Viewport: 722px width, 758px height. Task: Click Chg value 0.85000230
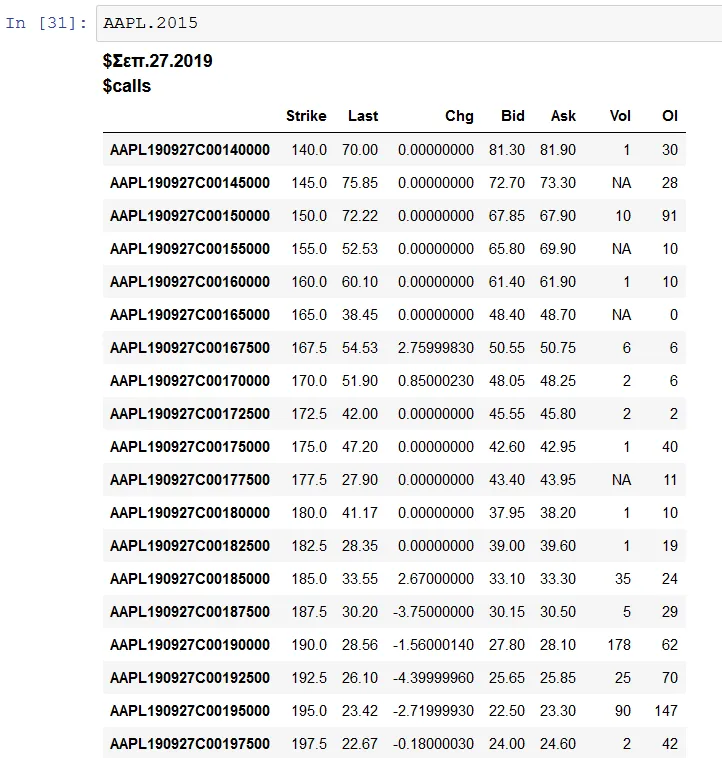point(435,381)
